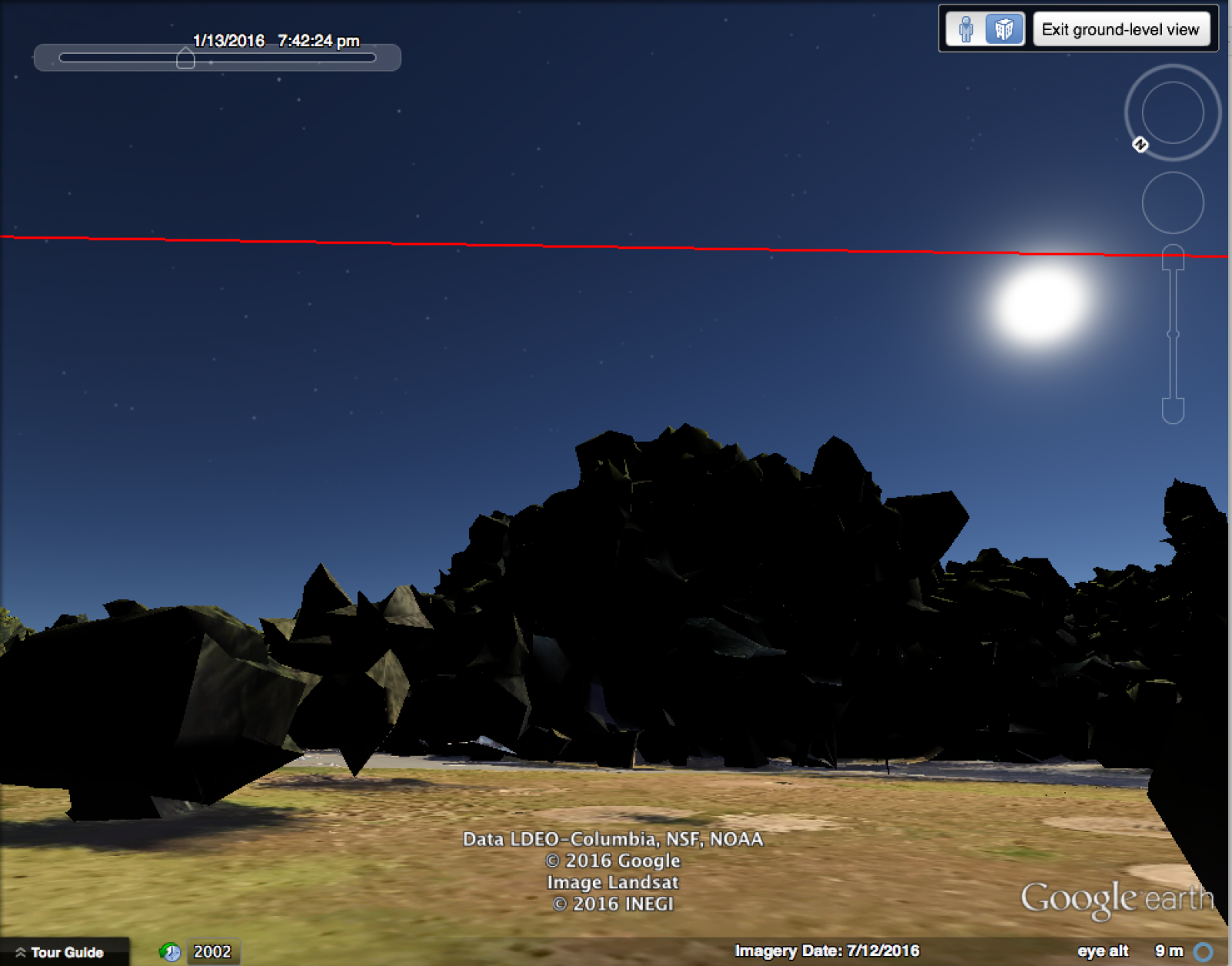Click right end of the time slider track
Viewport: 1232px width, 966px height.
pos(372,58)
